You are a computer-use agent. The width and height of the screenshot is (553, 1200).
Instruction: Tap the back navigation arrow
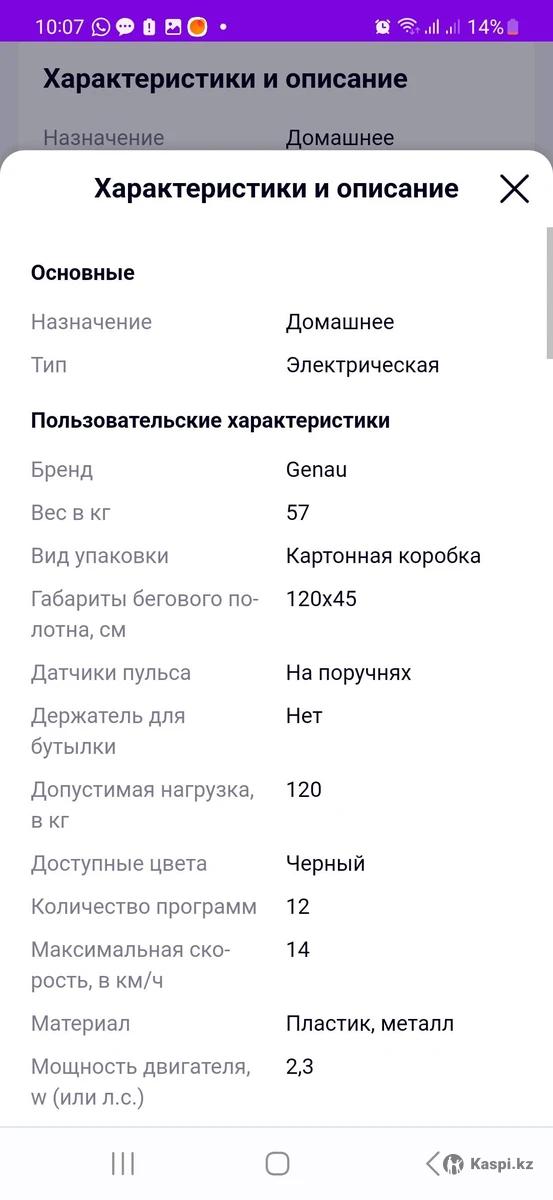click(x=432, y=1163)
